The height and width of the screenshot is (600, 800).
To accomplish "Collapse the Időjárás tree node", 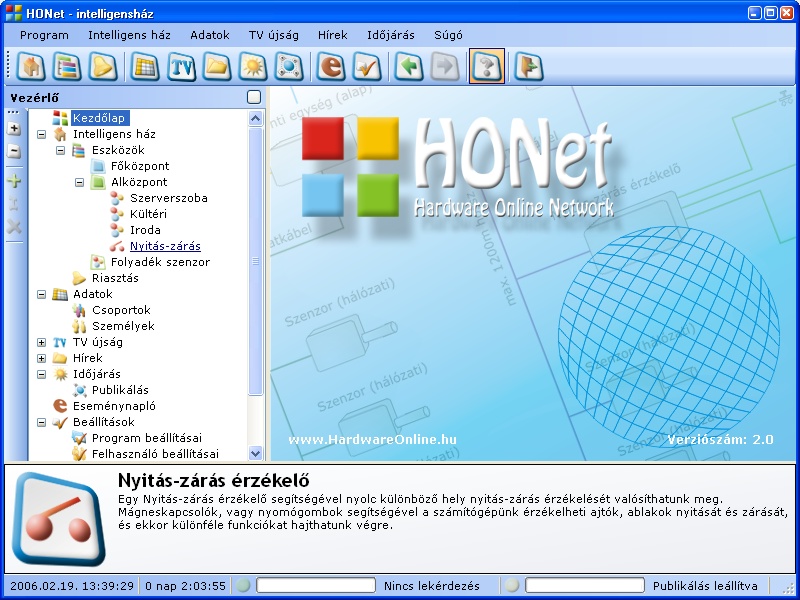I will pos(41,374).
